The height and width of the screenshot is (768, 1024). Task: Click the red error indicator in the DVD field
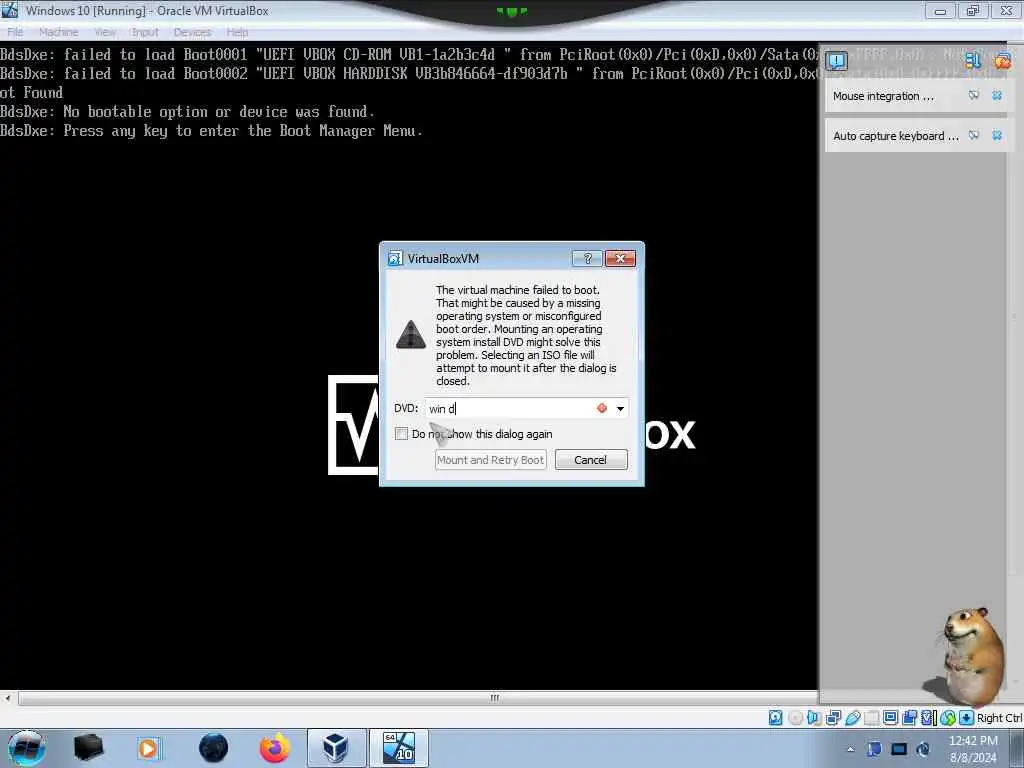tap(601, 408)
